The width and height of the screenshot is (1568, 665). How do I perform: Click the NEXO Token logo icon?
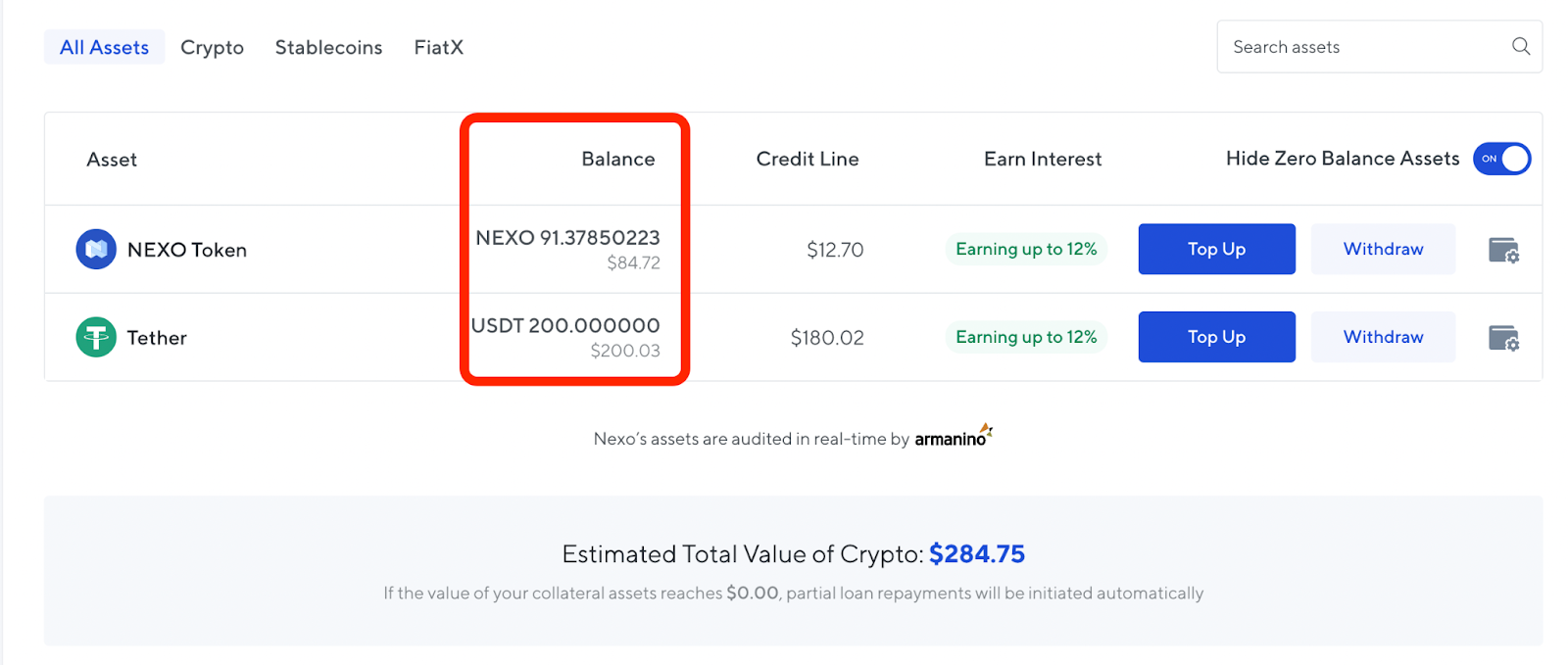tap(96, 249)
